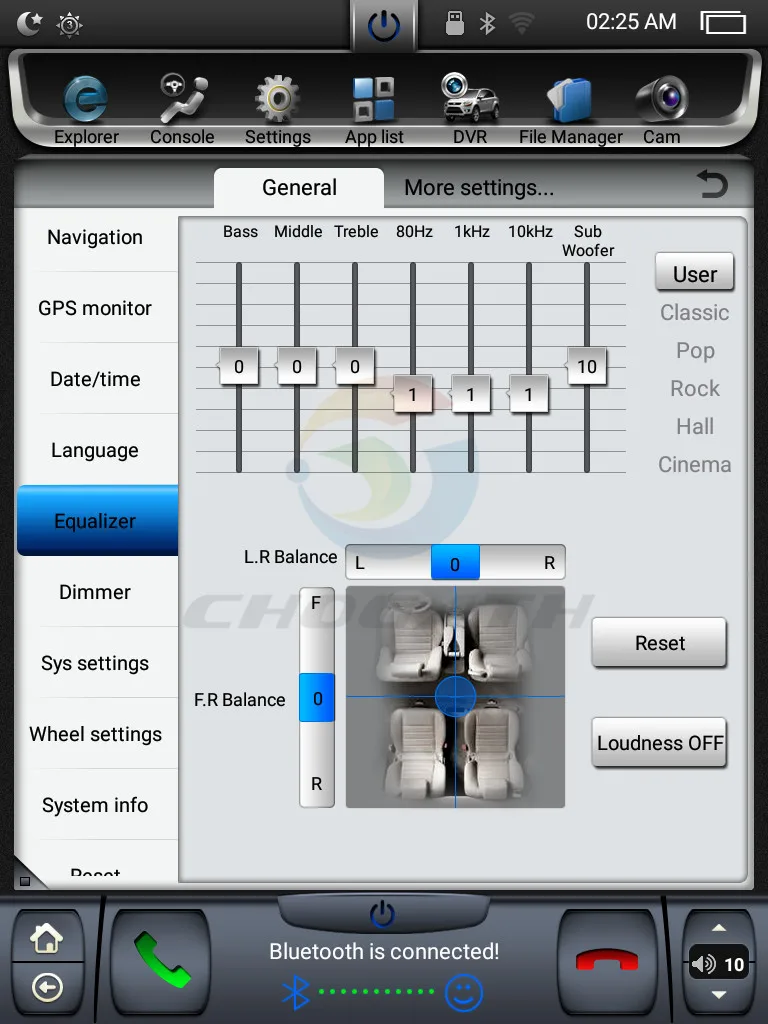Viewport: 768px width, 1024px height.
Task: Go to the Home screen icon
Action: pos(47,938)
